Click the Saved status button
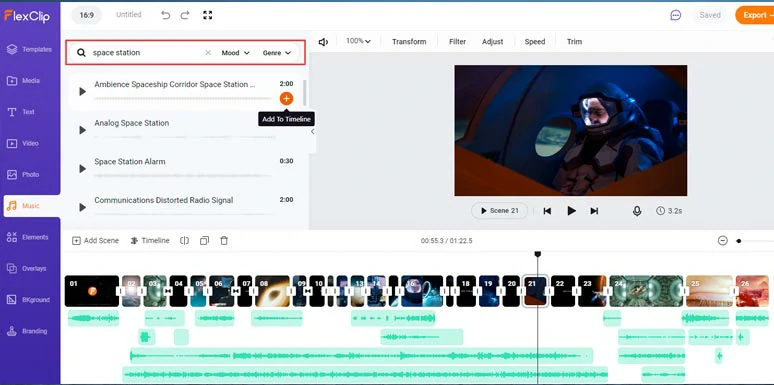774x385 pixels. point(710,15)
